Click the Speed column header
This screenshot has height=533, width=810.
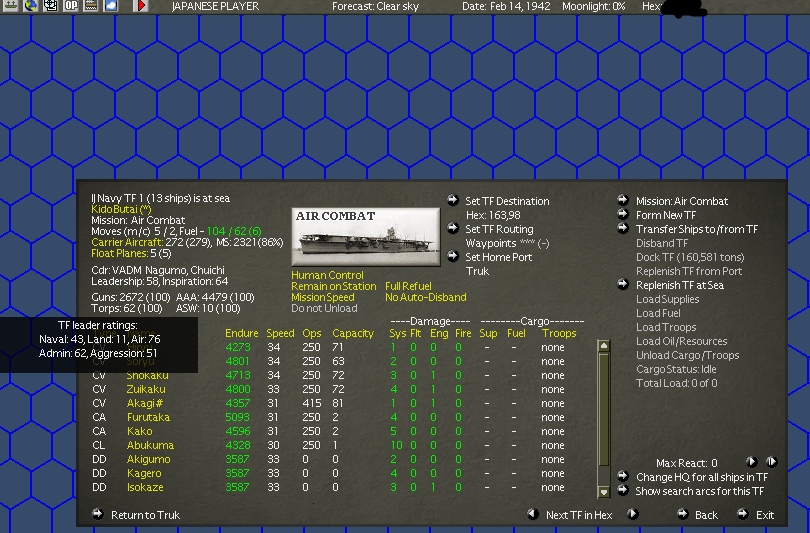280,334
